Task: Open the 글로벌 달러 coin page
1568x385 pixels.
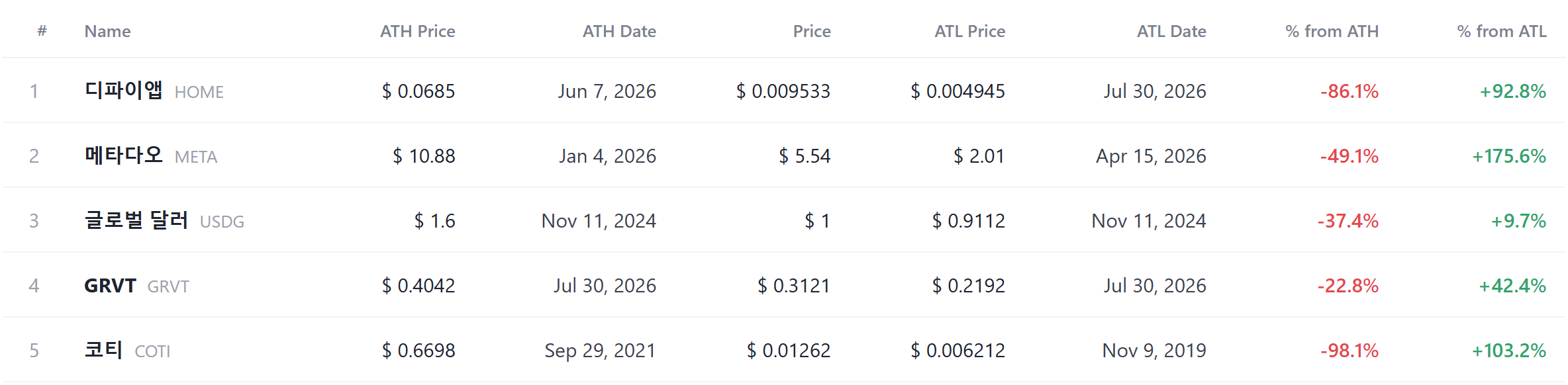Action: click(x=136, y=220)
